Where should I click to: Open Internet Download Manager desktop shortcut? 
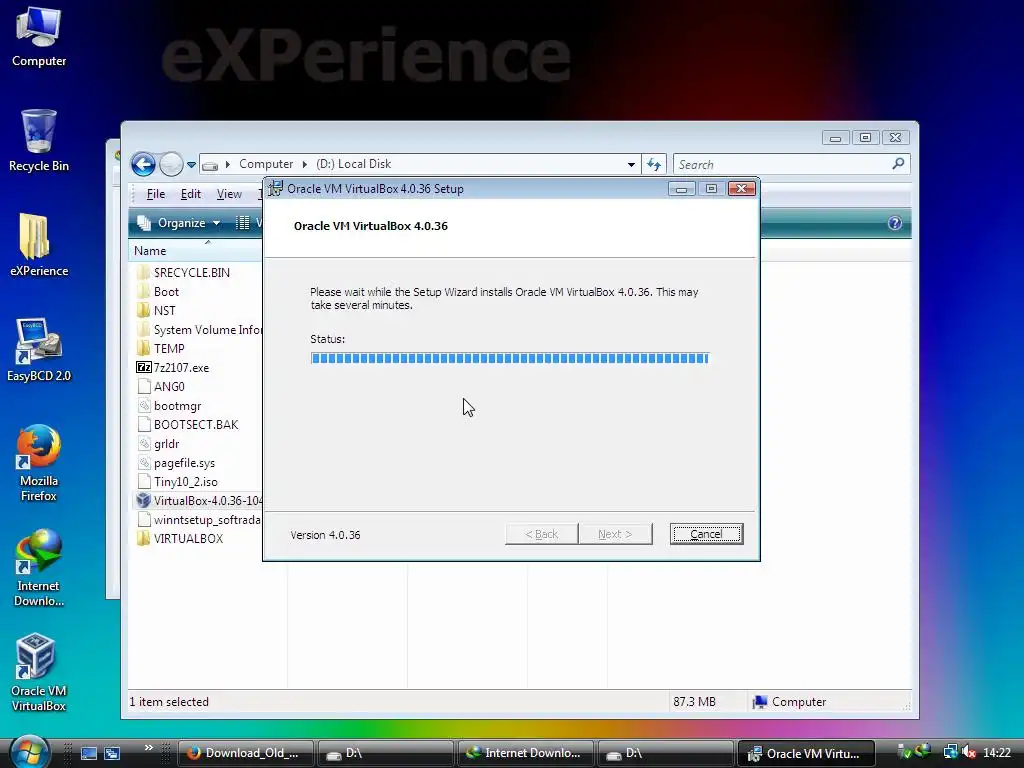click(x=39, y=568)
